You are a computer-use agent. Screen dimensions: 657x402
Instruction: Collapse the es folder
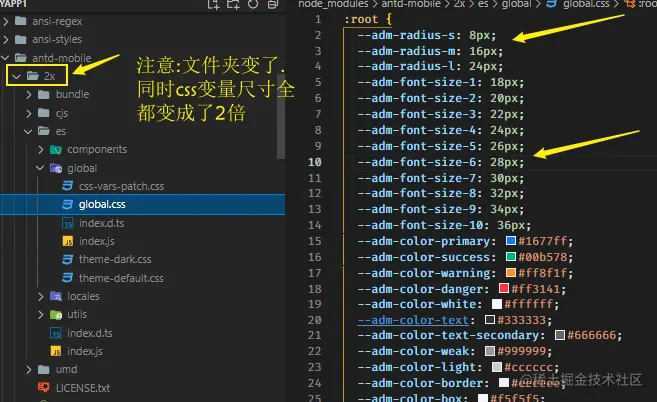pos(28,131)
